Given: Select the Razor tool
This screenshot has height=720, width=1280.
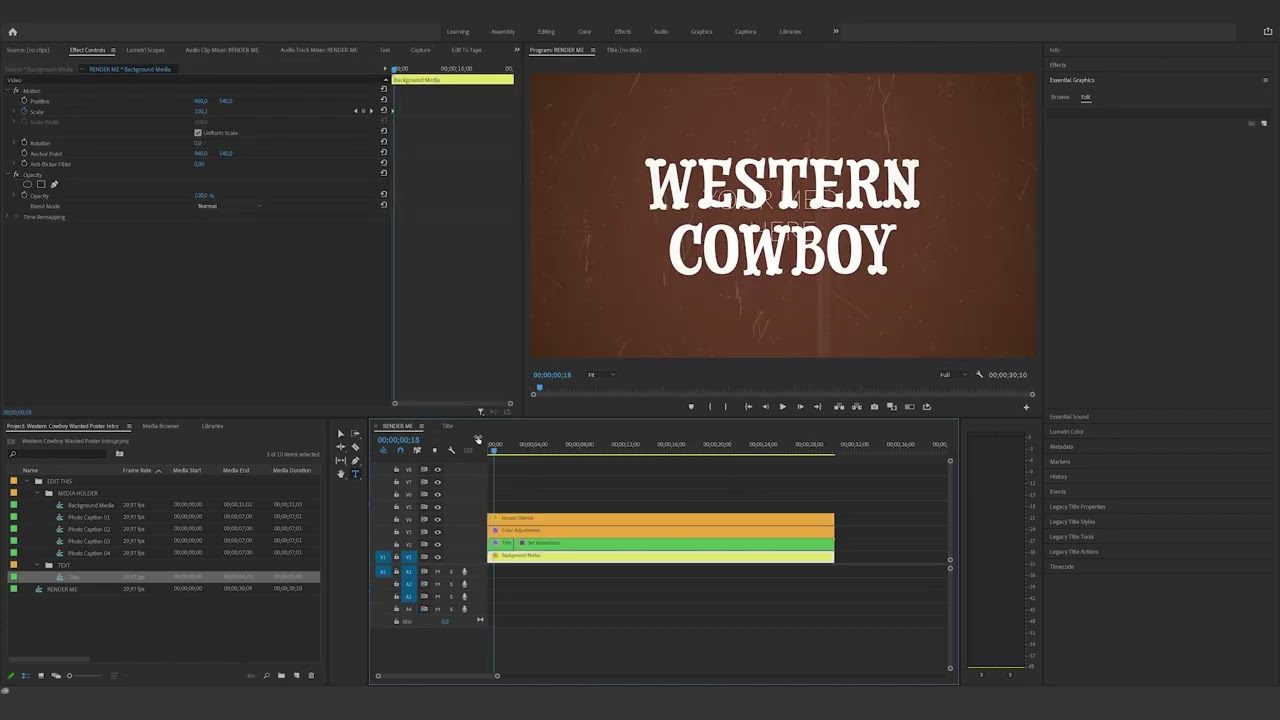Looking at the screenshot, I should (355, 447).
